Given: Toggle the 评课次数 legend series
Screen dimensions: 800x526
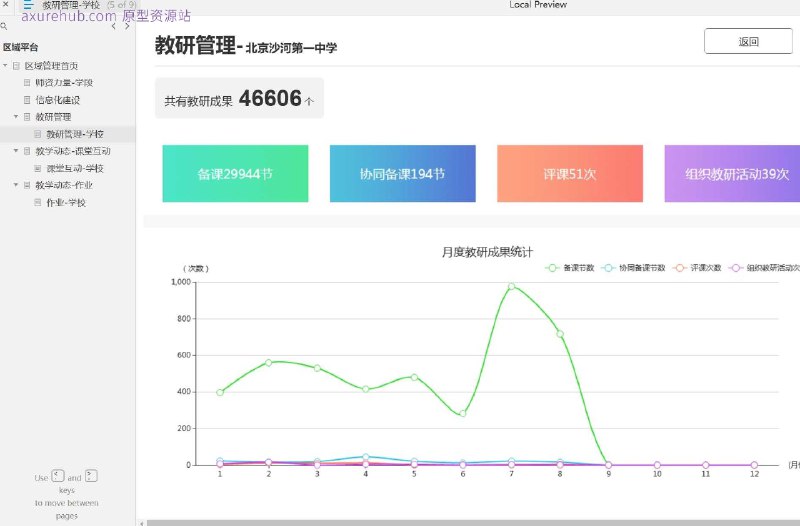Looking at the screenshot, I should point(697,268).
